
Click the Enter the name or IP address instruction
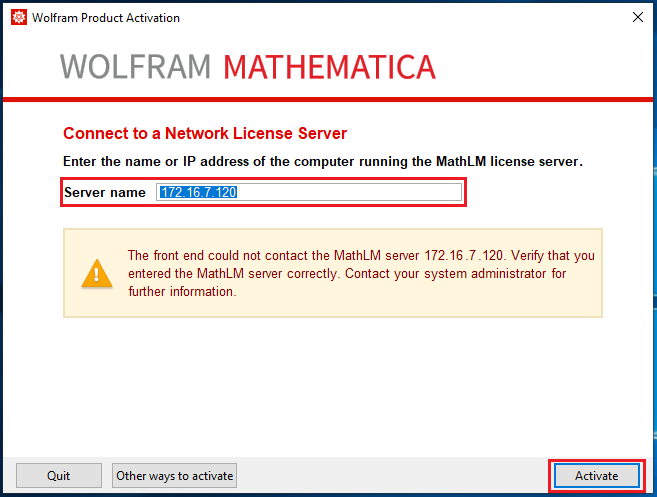point(322,161)
